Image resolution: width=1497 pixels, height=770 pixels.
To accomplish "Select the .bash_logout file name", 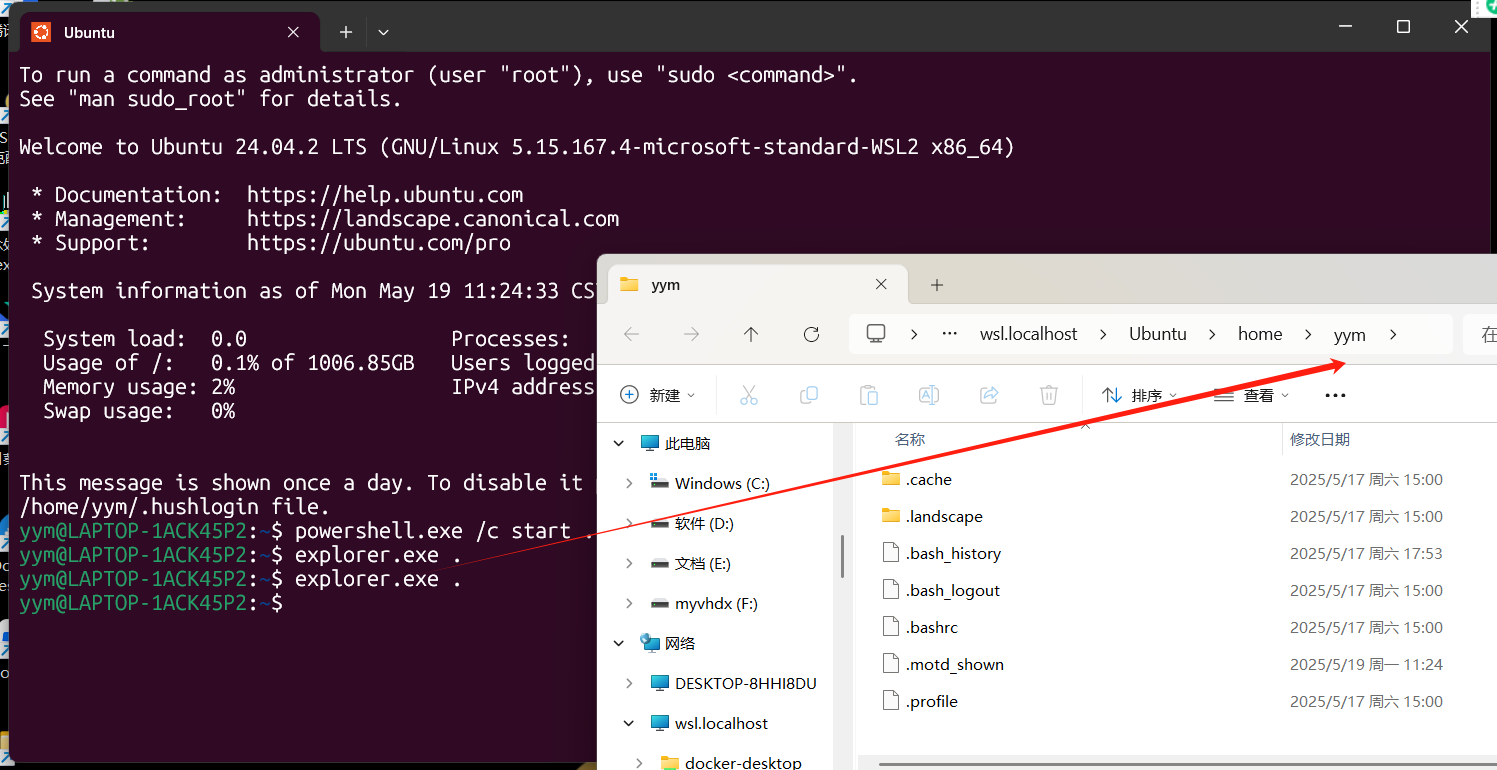I will point(953,590).
